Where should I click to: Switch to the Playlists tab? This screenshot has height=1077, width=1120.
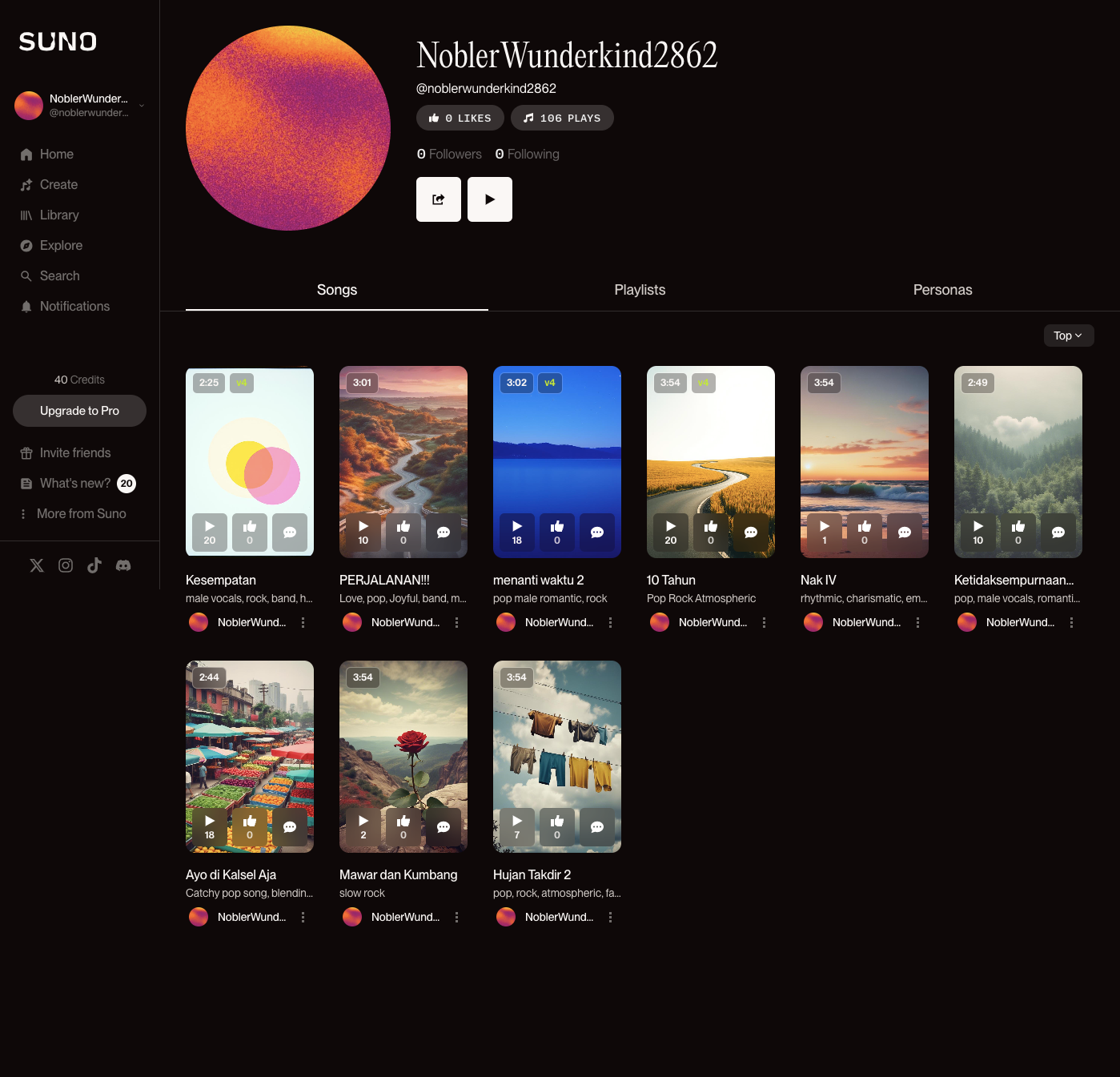point(640,290)
